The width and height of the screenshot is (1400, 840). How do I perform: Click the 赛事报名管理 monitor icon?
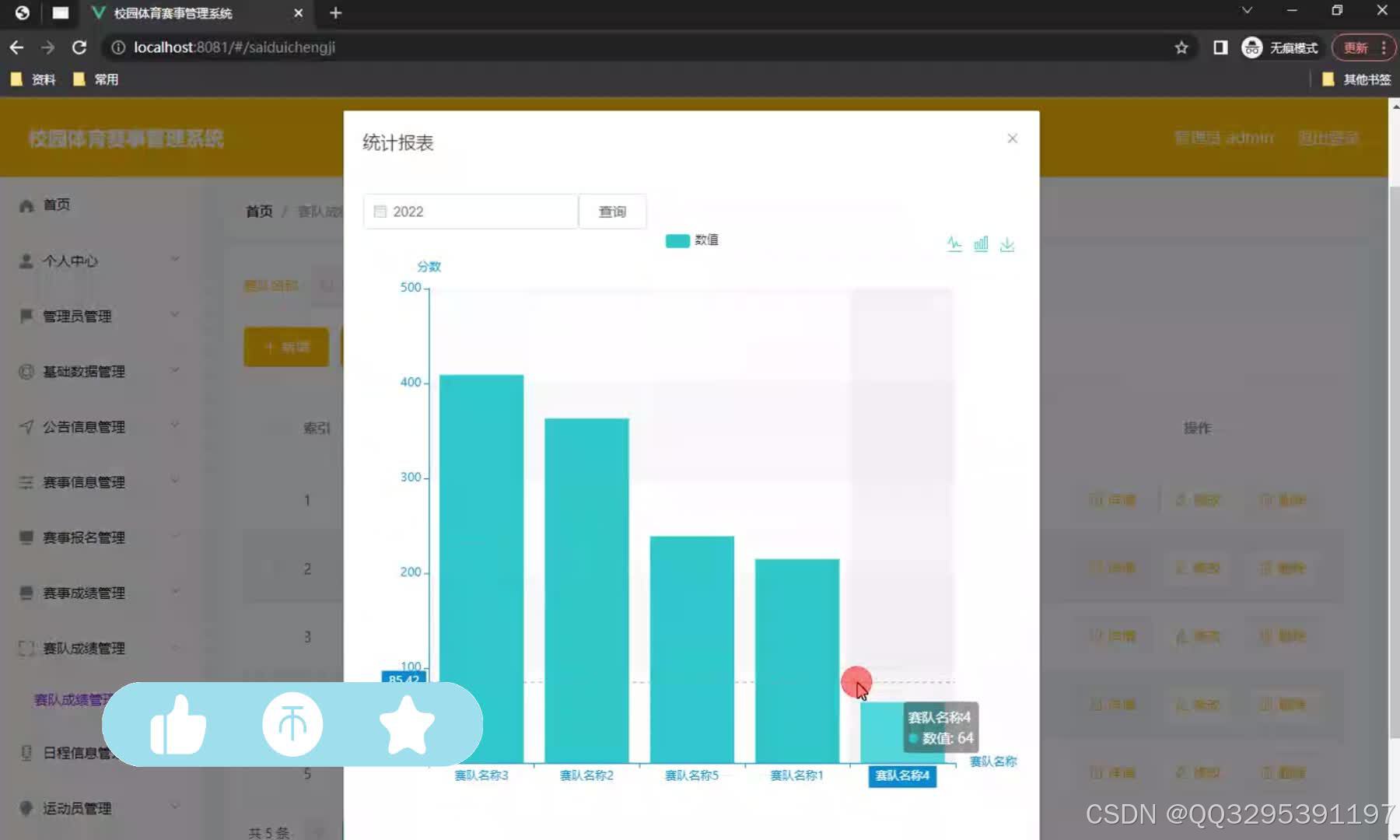tap(26, 537)
